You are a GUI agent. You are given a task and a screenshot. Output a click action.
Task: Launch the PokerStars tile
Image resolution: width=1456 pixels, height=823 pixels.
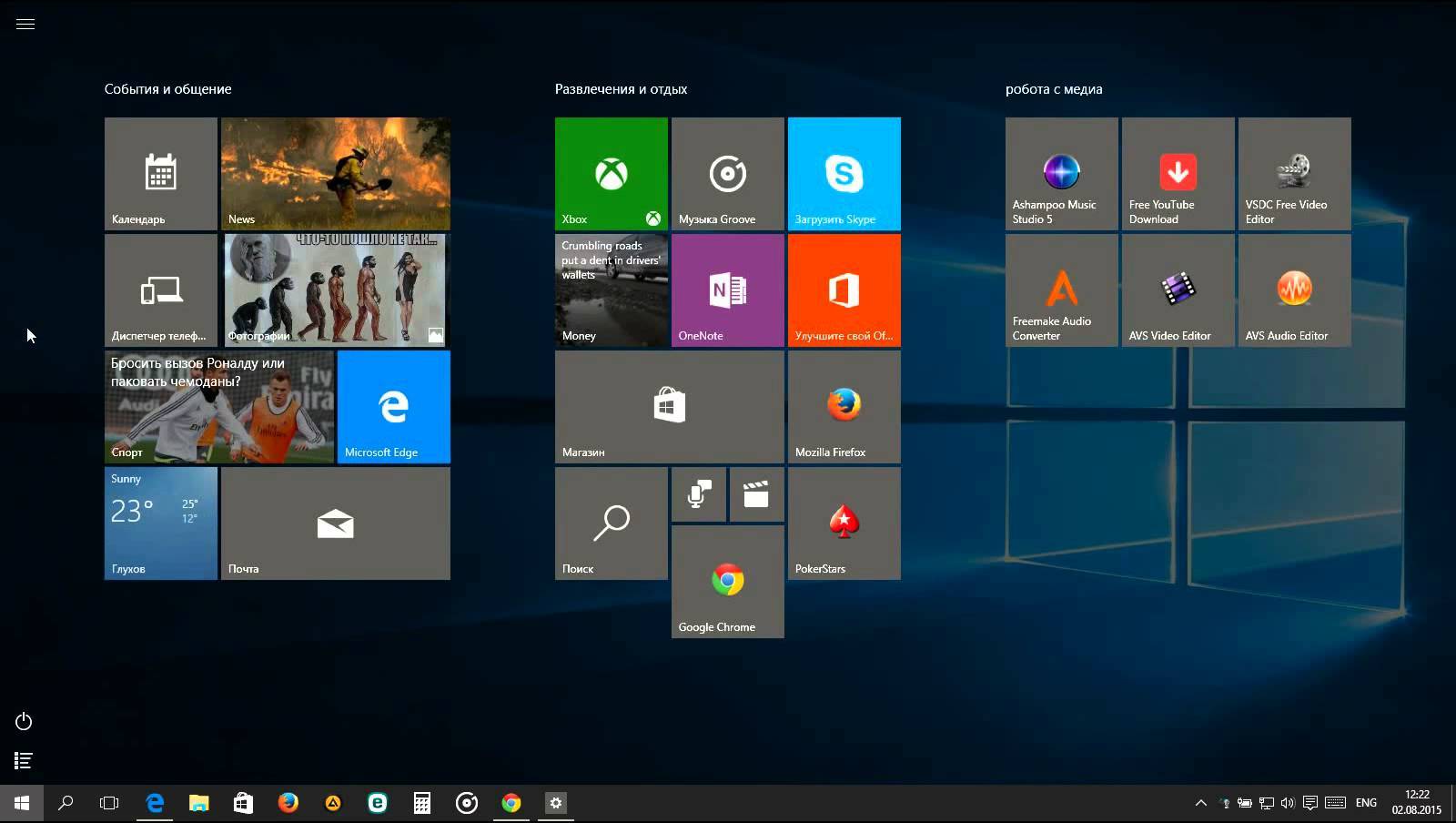tap(844, 523)
